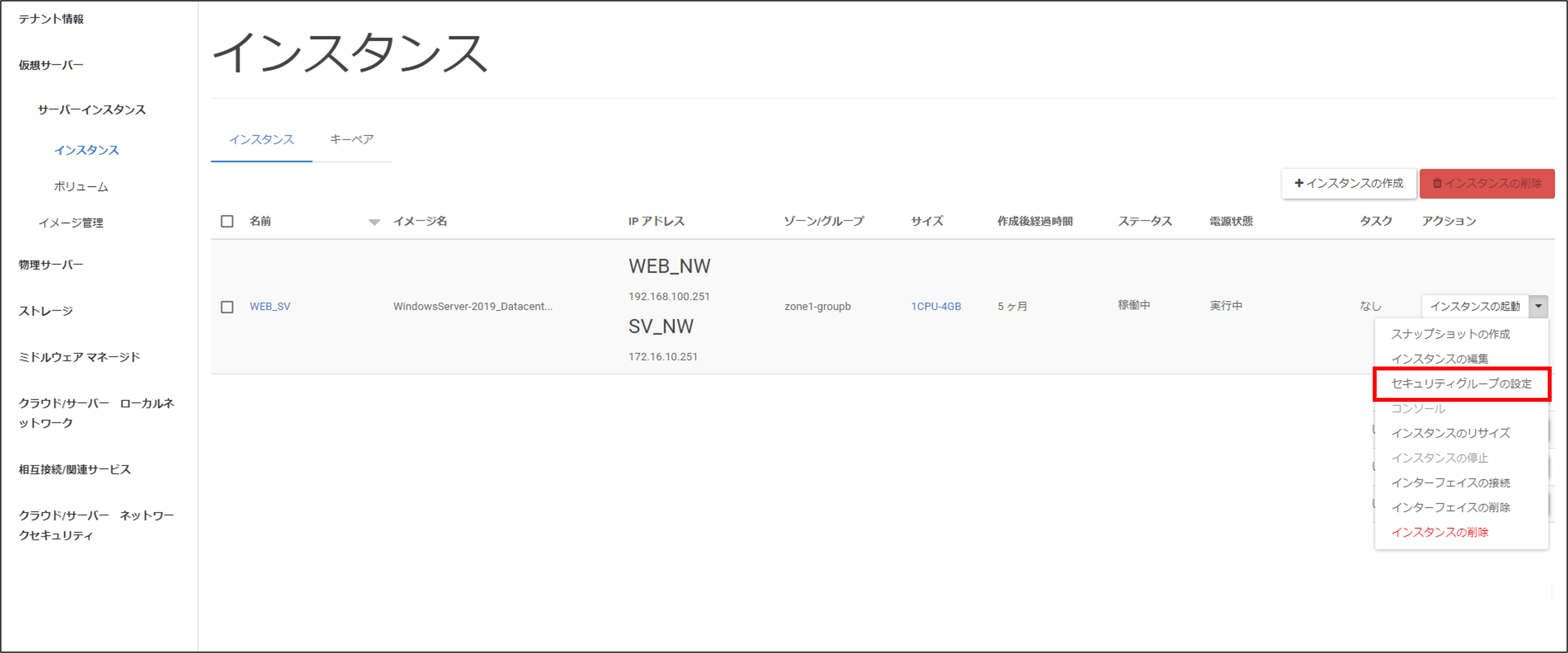Sort by the 名前 column arrow
This screenshot has height=653, width=1568.
[x=374, y=222]
